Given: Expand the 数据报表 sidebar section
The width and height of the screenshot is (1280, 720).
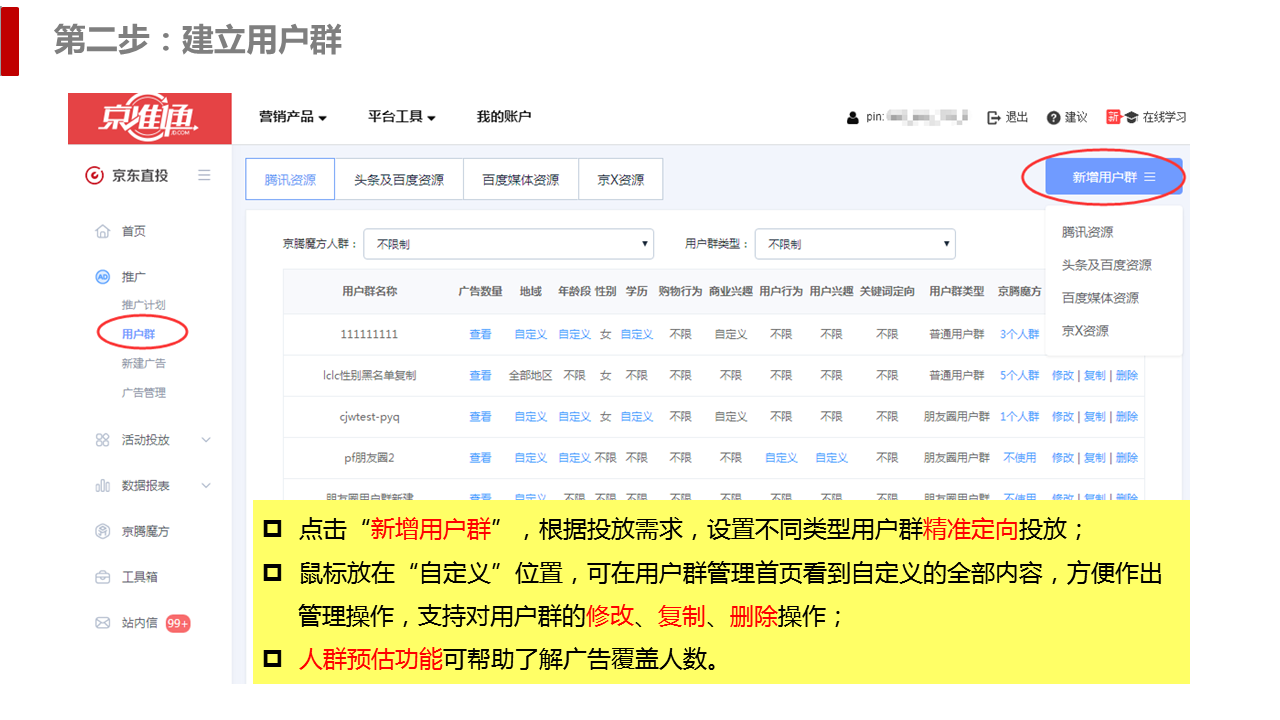Looking at the screenshot, I should click(x=206, y=486).
